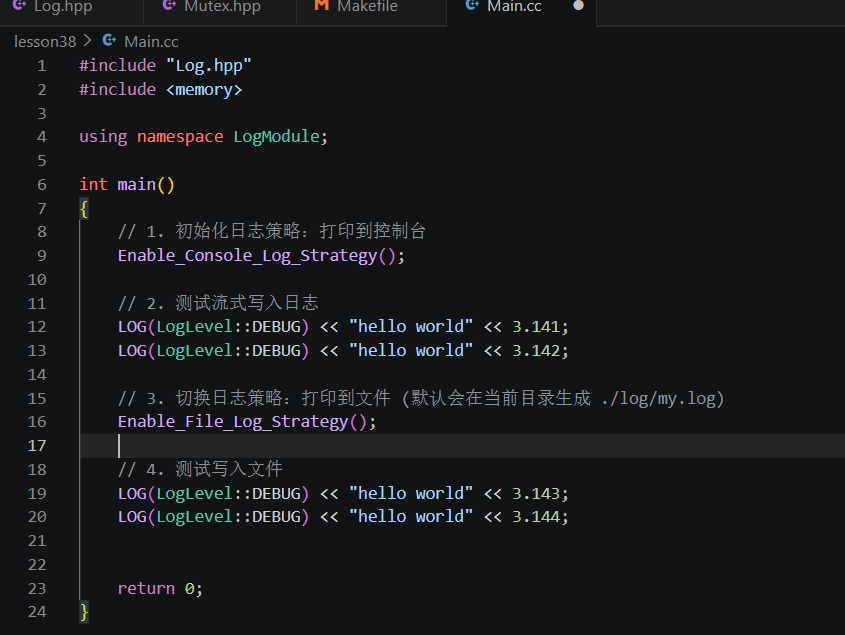Viewport: 845px width, 635px height.
Task: Click the Makefile M icon
Action: pos(322,5)
